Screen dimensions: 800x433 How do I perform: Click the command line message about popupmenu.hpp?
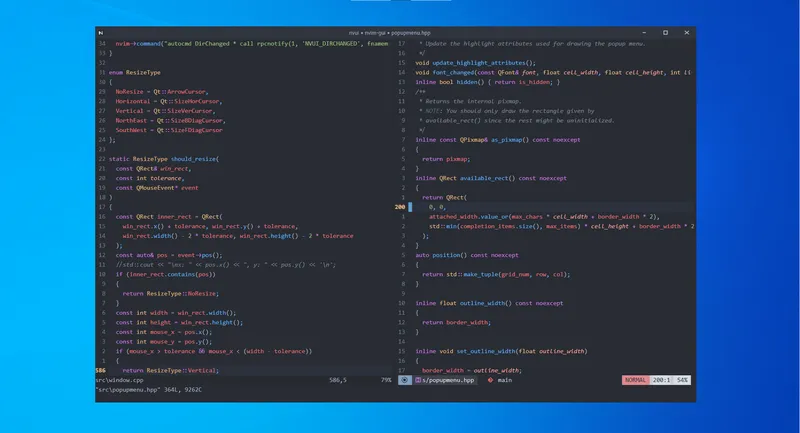tap(148, 390)
